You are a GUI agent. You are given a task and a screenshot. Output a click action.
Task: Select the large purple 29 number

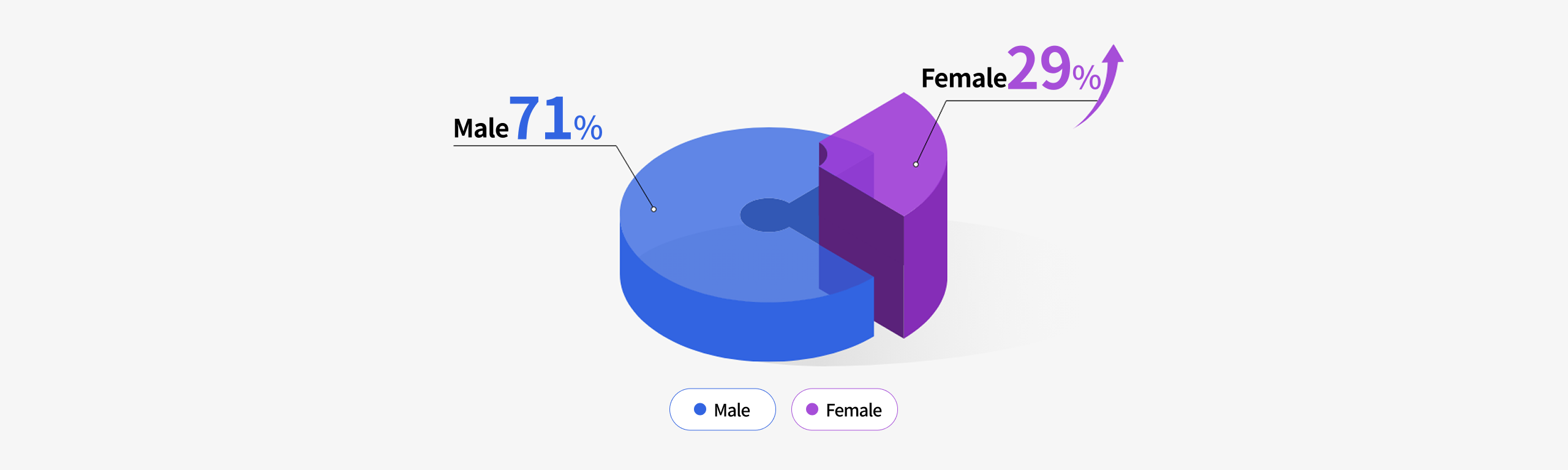coord(1039,67)
